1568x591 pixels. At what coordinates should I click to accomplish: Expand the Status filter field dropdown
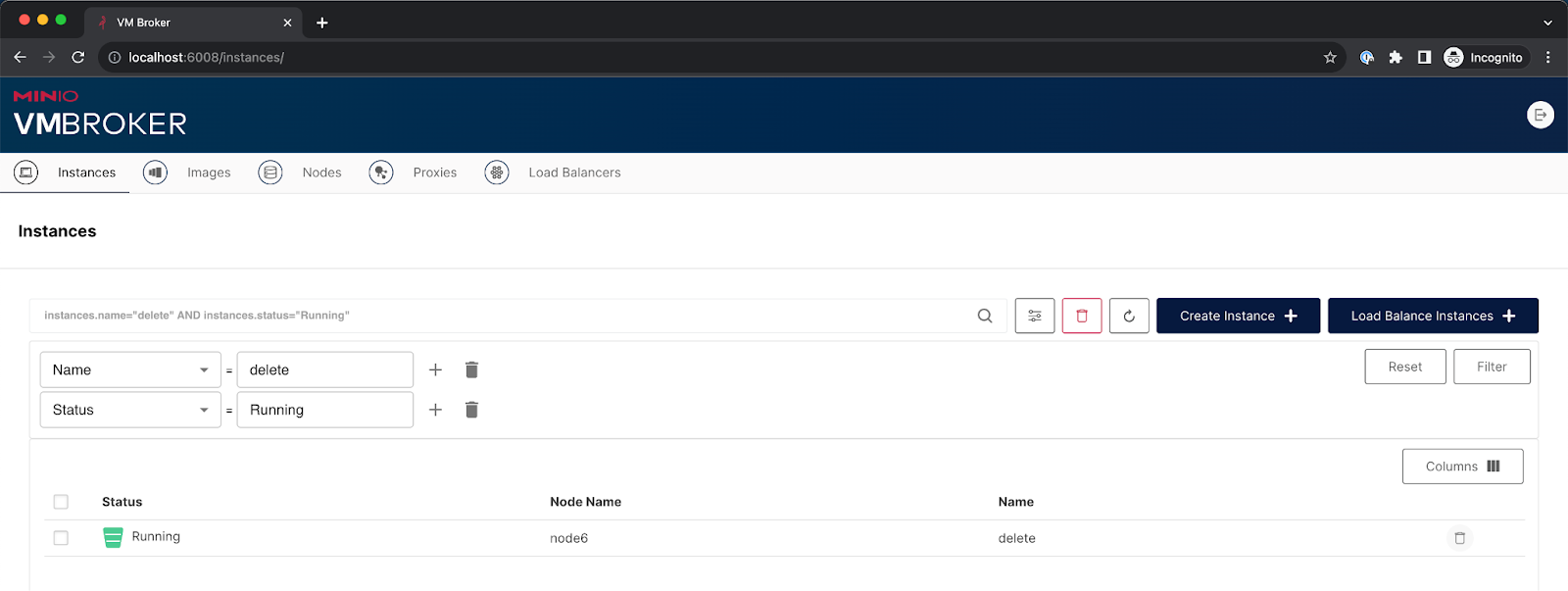pyautogui.click(x=129, y=410)
